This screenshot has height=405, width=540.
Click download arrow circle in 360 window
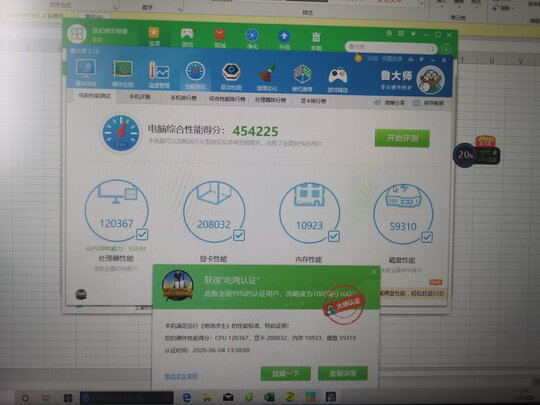tap(446, 49)
